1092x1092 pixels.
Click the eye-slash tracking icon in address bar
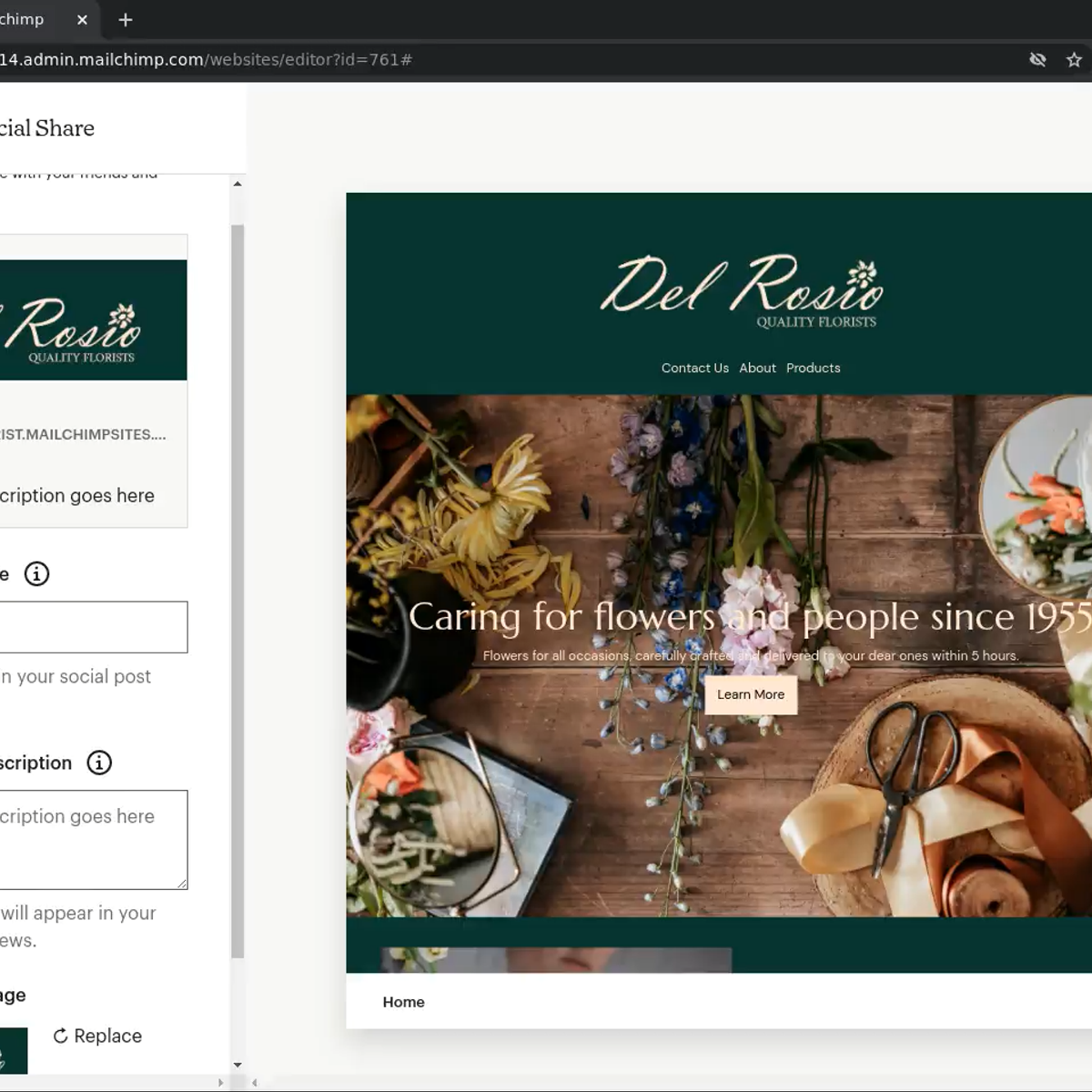coord(1037,60)
